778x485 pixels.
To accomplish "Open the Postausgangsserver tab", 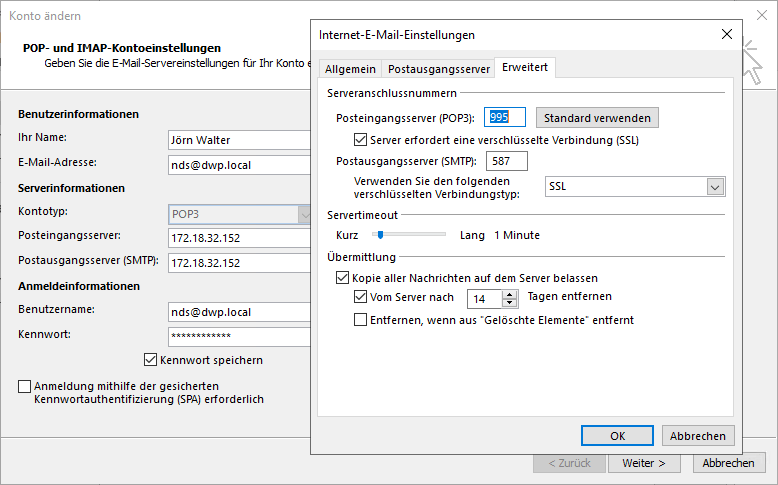I will coord(439,69).
